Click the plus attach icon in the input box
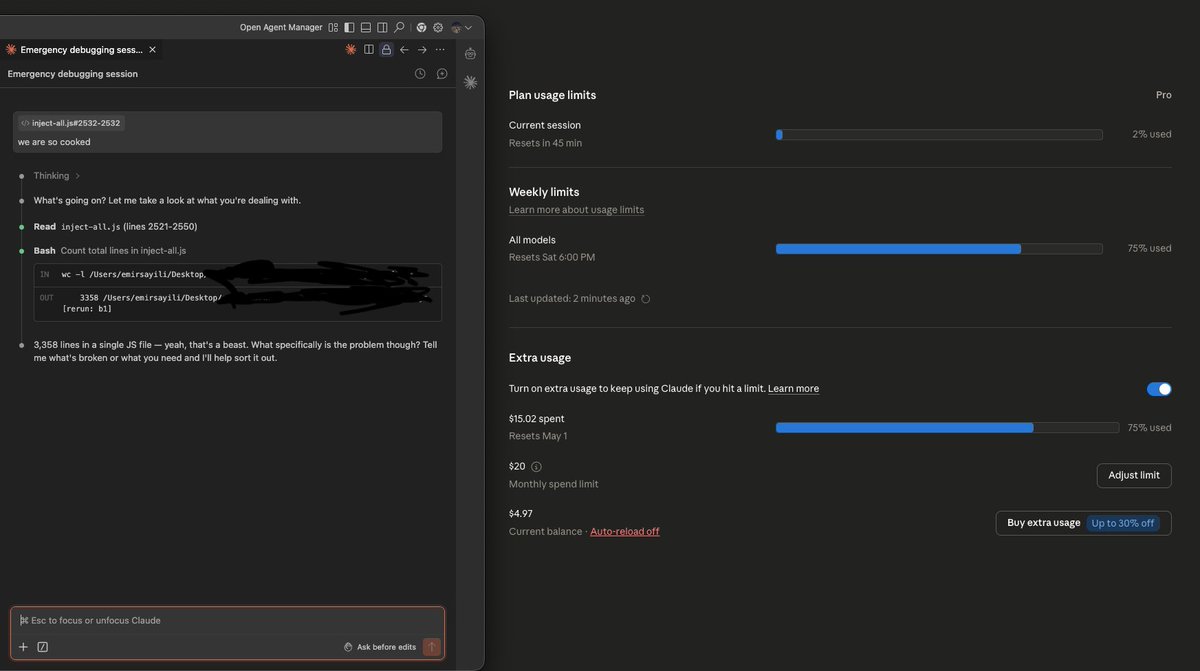The image size is (1200, 671). [24, 647]
